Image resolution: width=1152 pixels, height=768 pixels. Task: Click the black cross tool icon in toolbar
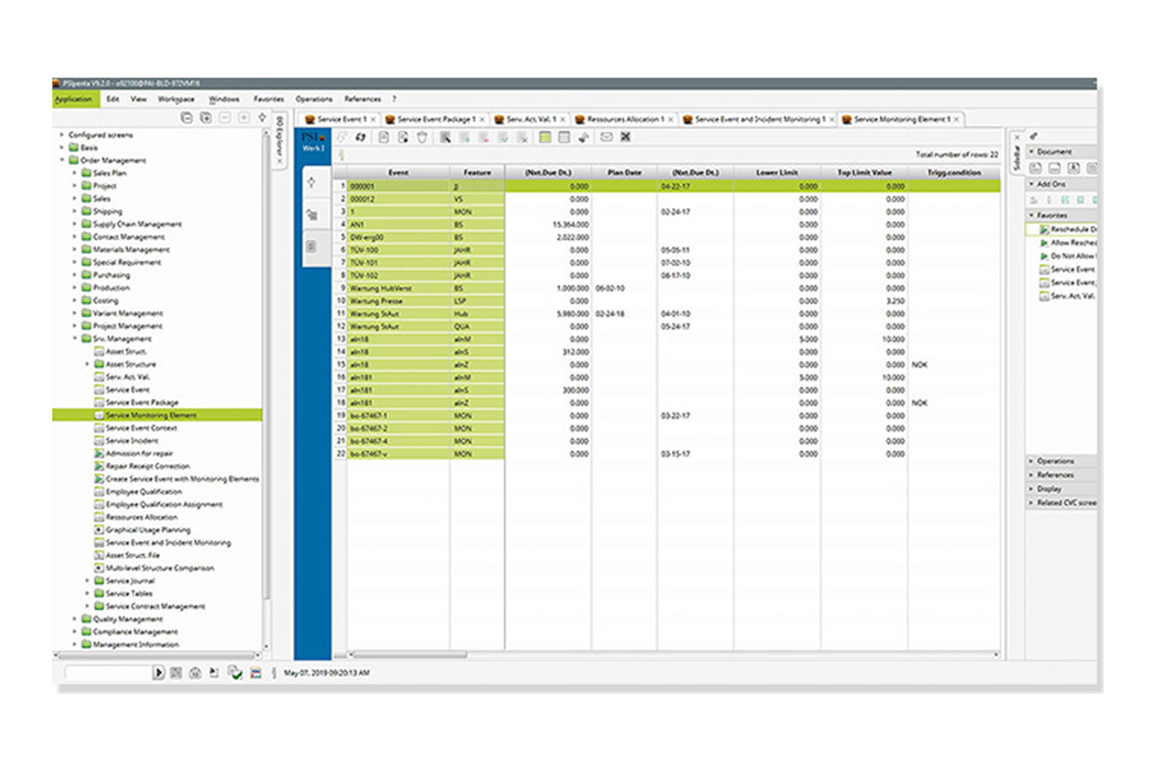tap(625, 137)
